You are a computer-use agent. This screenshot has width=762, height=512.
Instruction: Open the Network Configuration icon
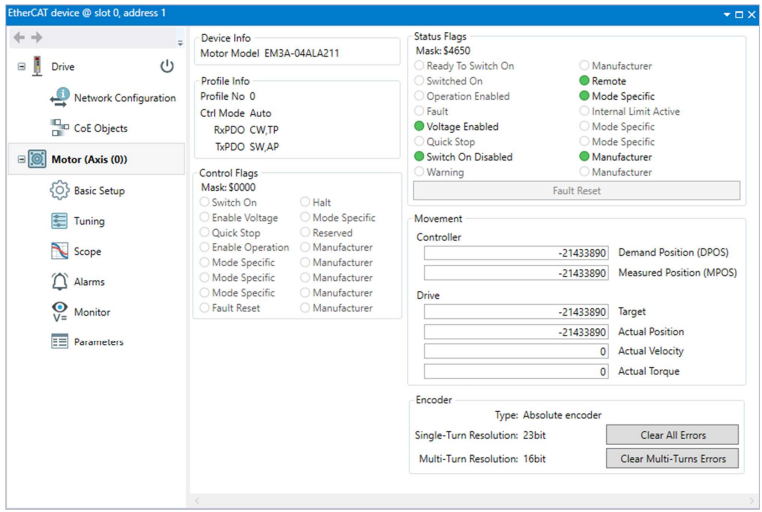pyautogui.click(x=60, y=98)
